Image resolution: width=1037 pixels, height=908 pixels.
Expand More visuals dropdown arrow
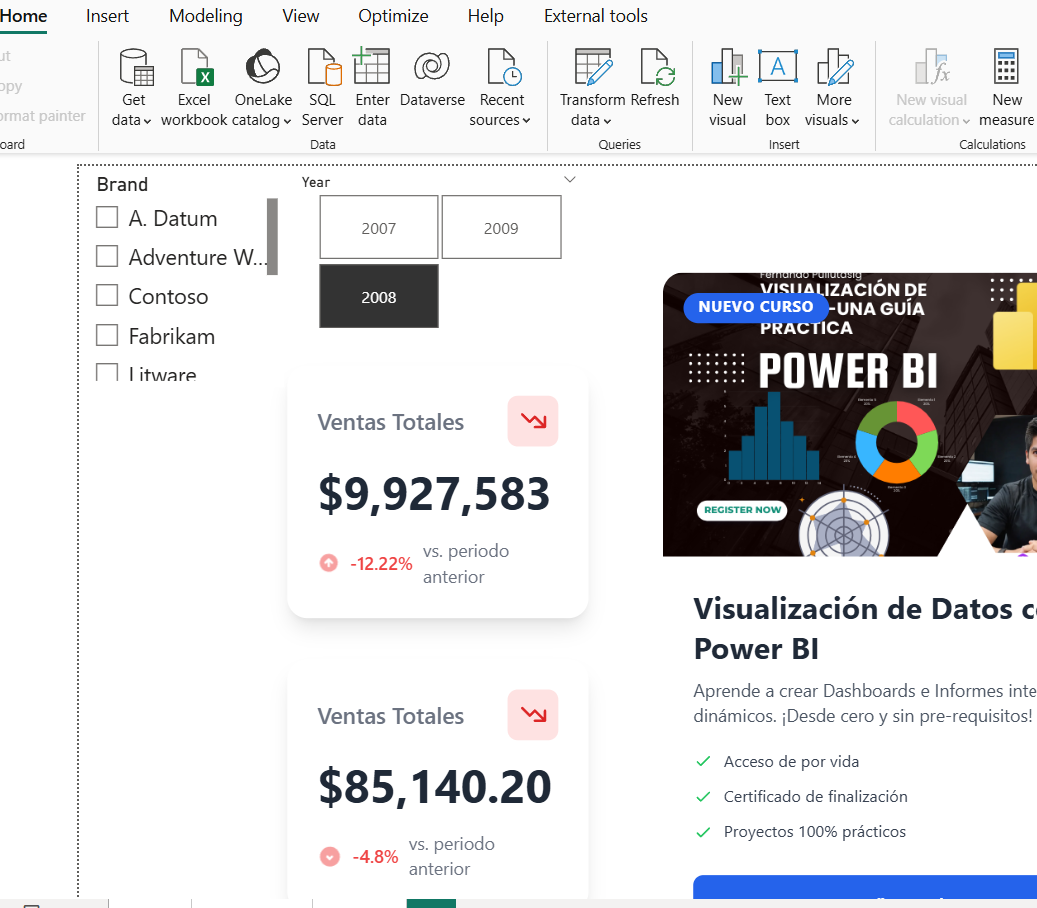pyautogui.click(x=855, y=121)
